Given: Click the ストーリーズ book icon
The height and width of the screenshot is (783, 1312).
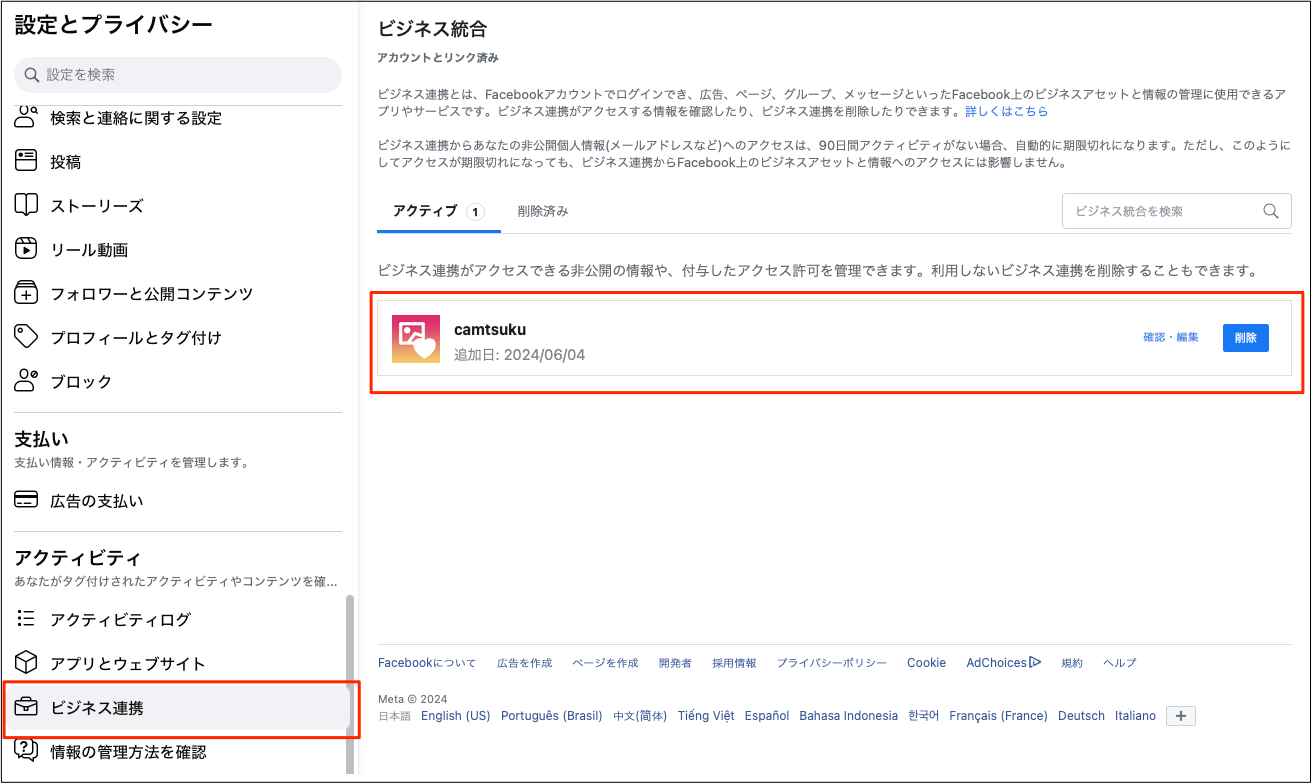Looking at the screenshot, I should (x=26, y=205).
